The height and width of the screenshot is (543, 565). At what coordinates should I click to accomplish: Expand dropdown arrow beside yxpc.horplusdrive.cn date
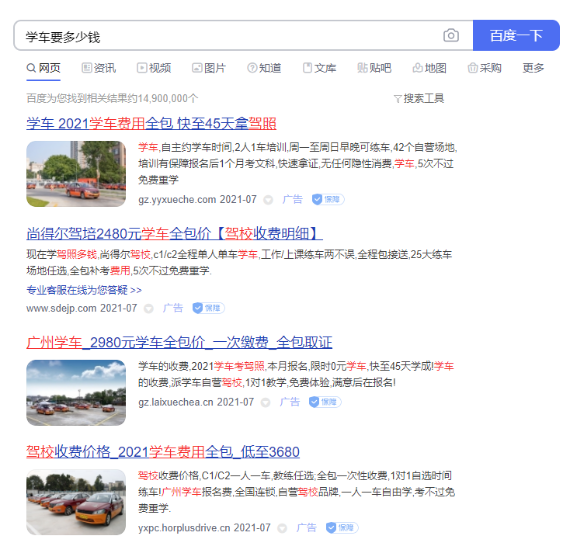click(x=282, y=529)
